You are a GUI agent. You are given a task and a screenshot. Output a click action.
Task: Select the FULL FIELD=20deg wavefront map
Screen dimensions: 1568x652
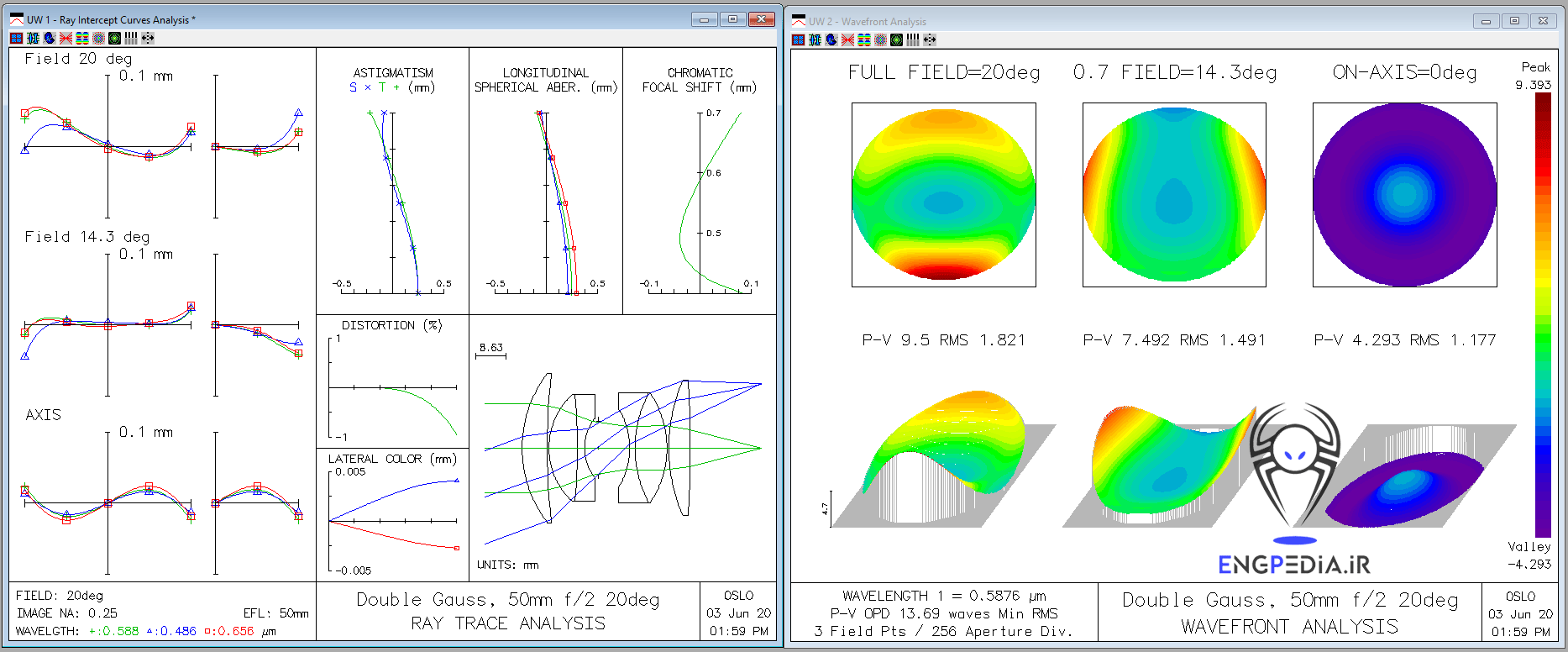point(943,195)
